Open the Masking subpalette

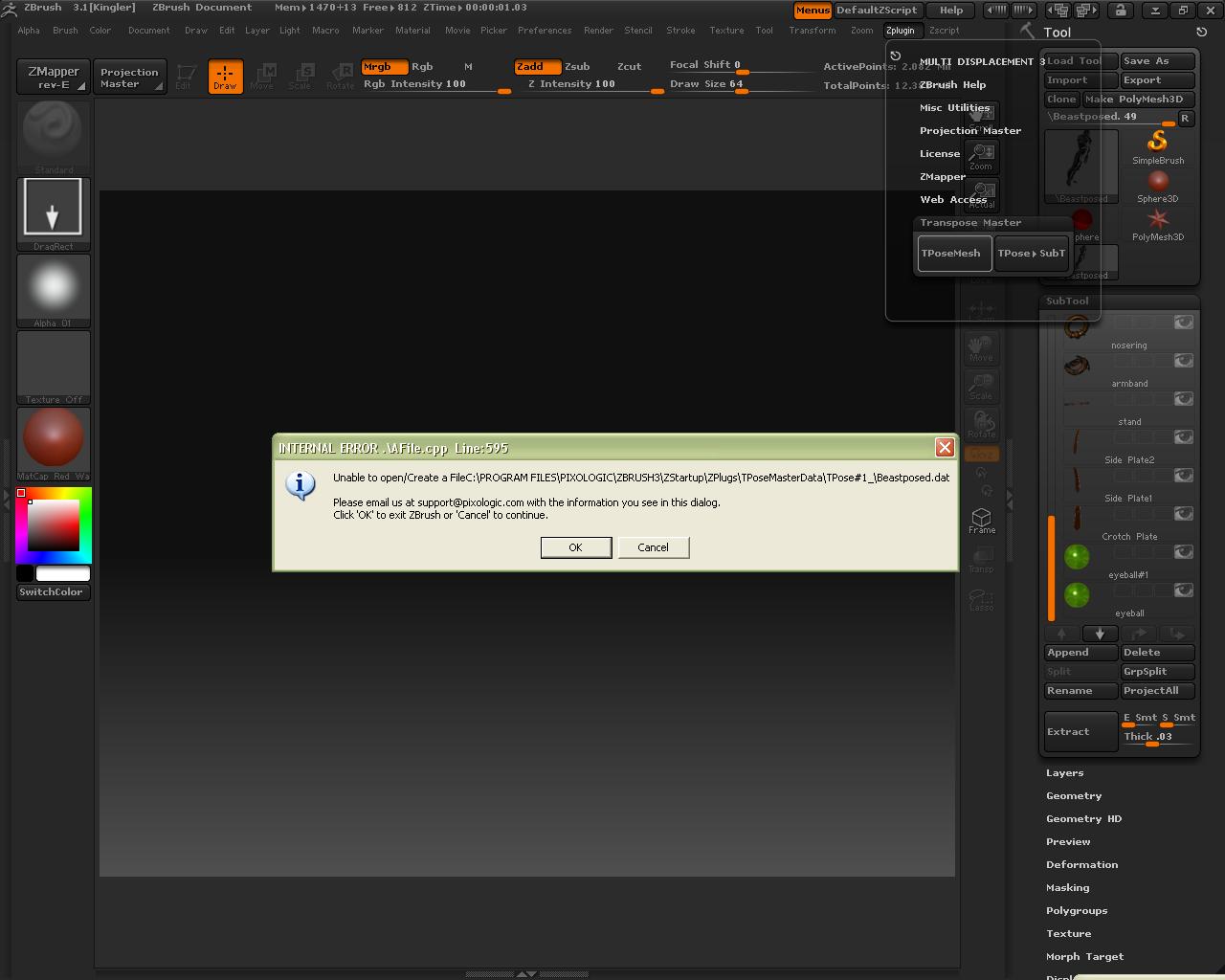tap(1067, 888)
